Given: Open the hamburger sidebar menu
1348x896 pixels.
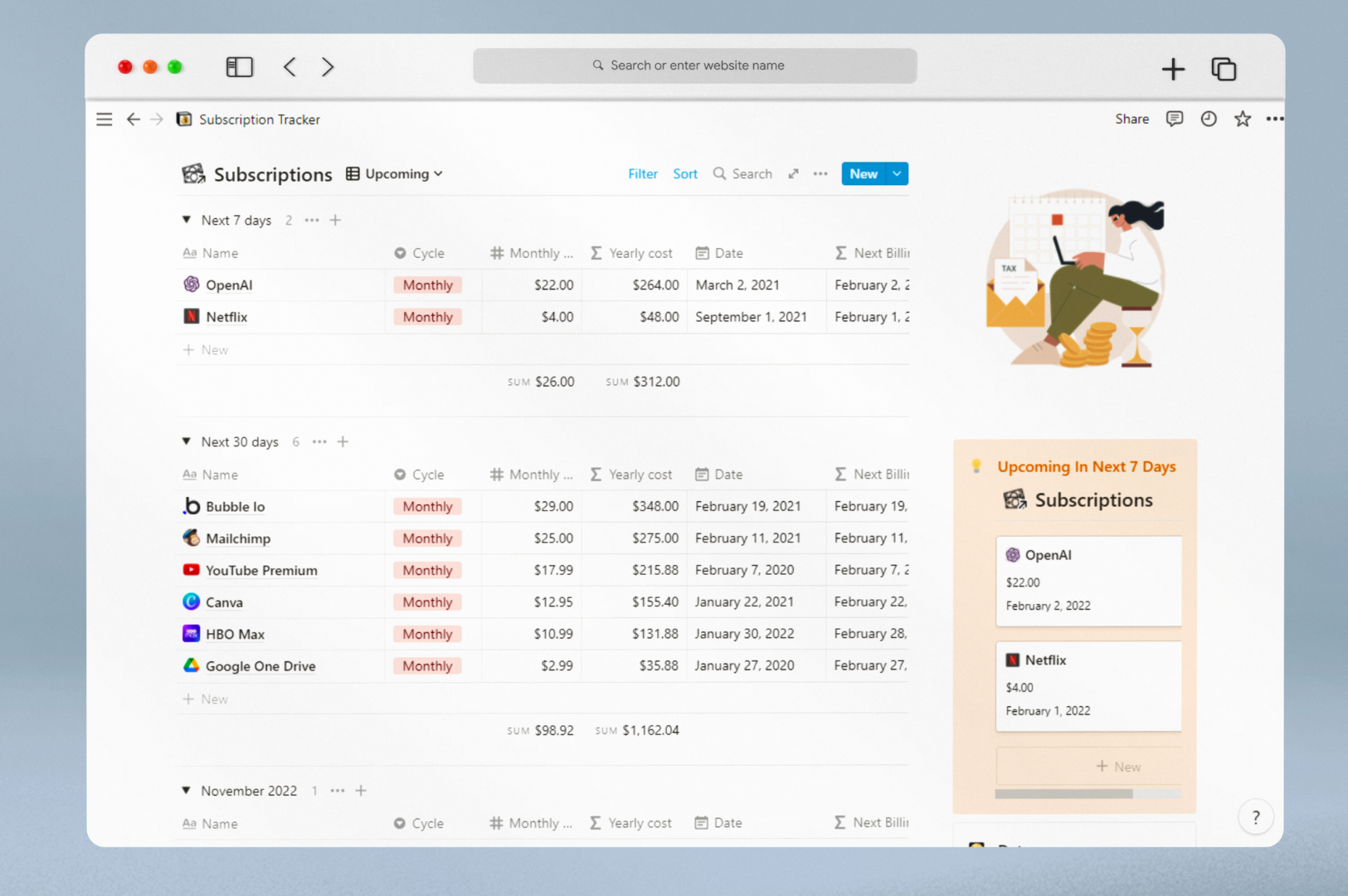Looking at the screenshot, I should pos(104,119).
